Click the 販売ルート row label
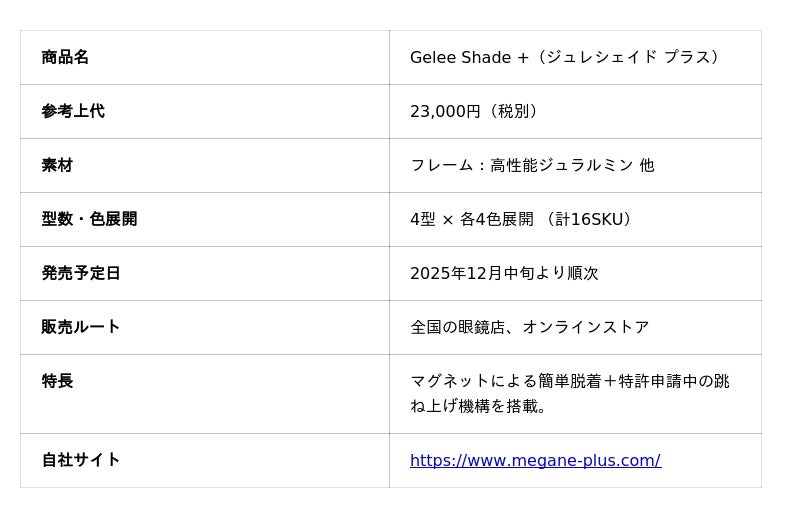Screen dimensions: 800x518 pos(81,327)
